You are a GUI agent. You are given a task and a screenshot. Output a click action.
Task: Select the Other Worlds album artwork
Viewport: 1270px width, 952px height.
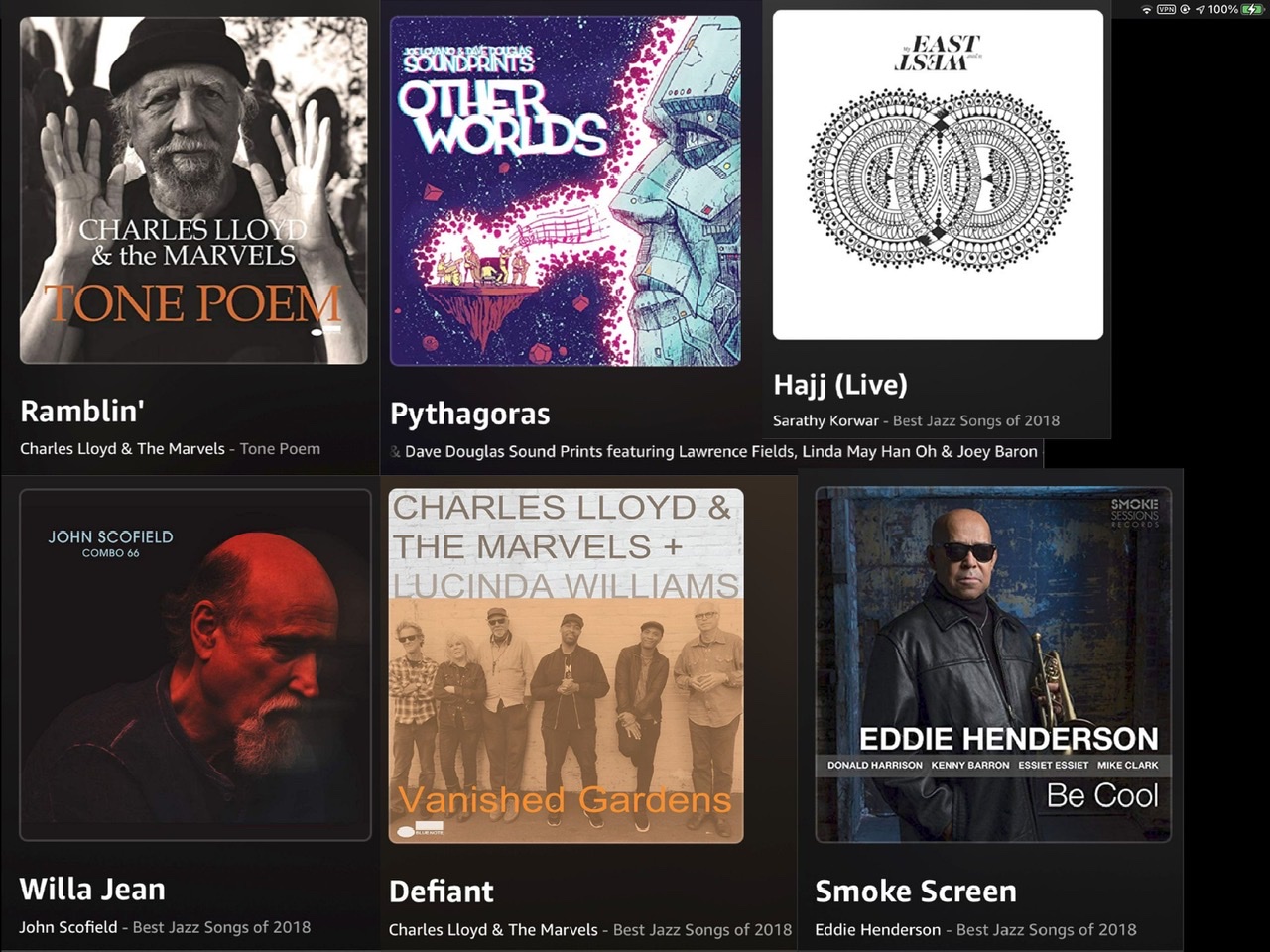pyautogui.click(x=566, y=190)
